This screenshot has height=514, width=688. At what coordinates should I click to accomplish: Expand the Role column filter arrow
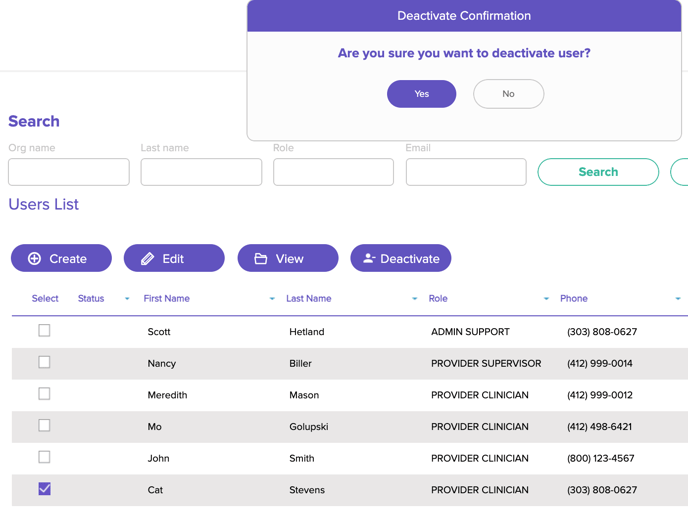point(546,299)
